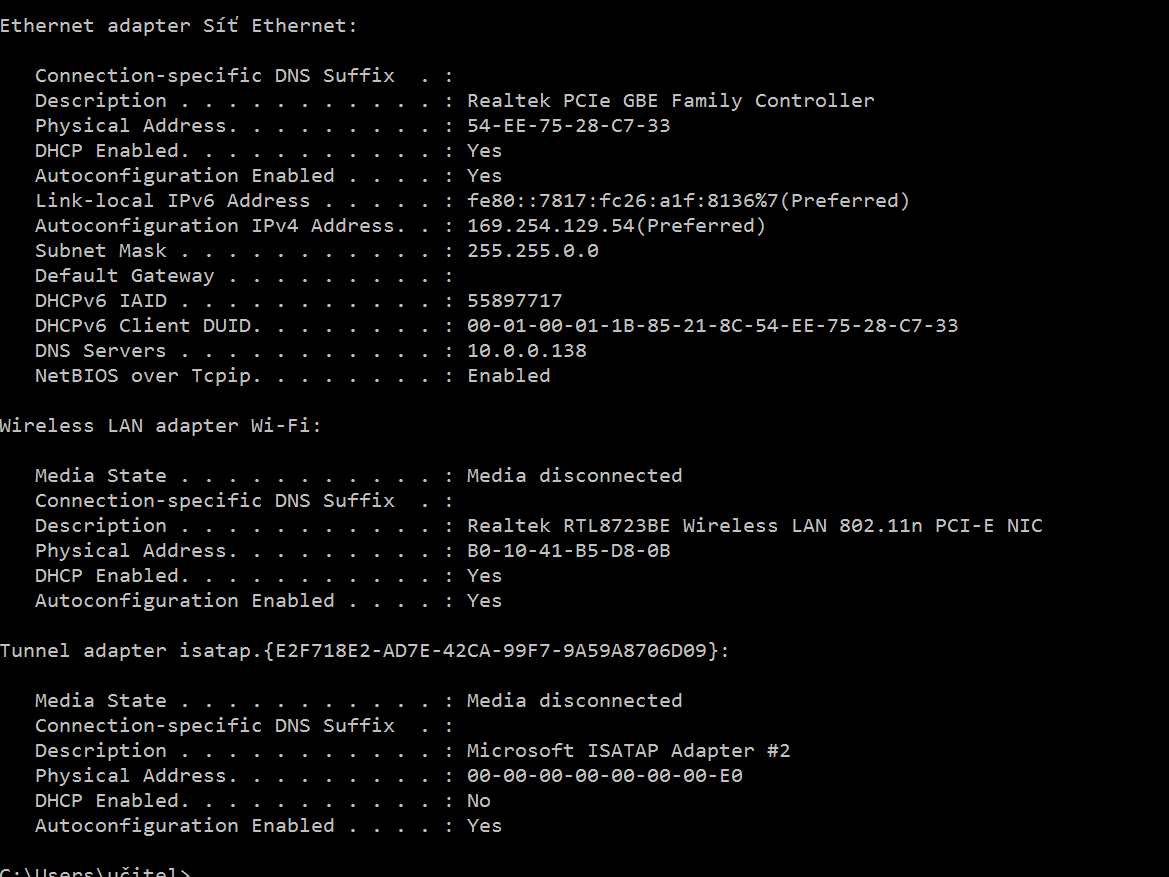Click the Ethernet adapter Síť Ethernet heading
Screen dimensions: 1169x877
pos(178,26)
